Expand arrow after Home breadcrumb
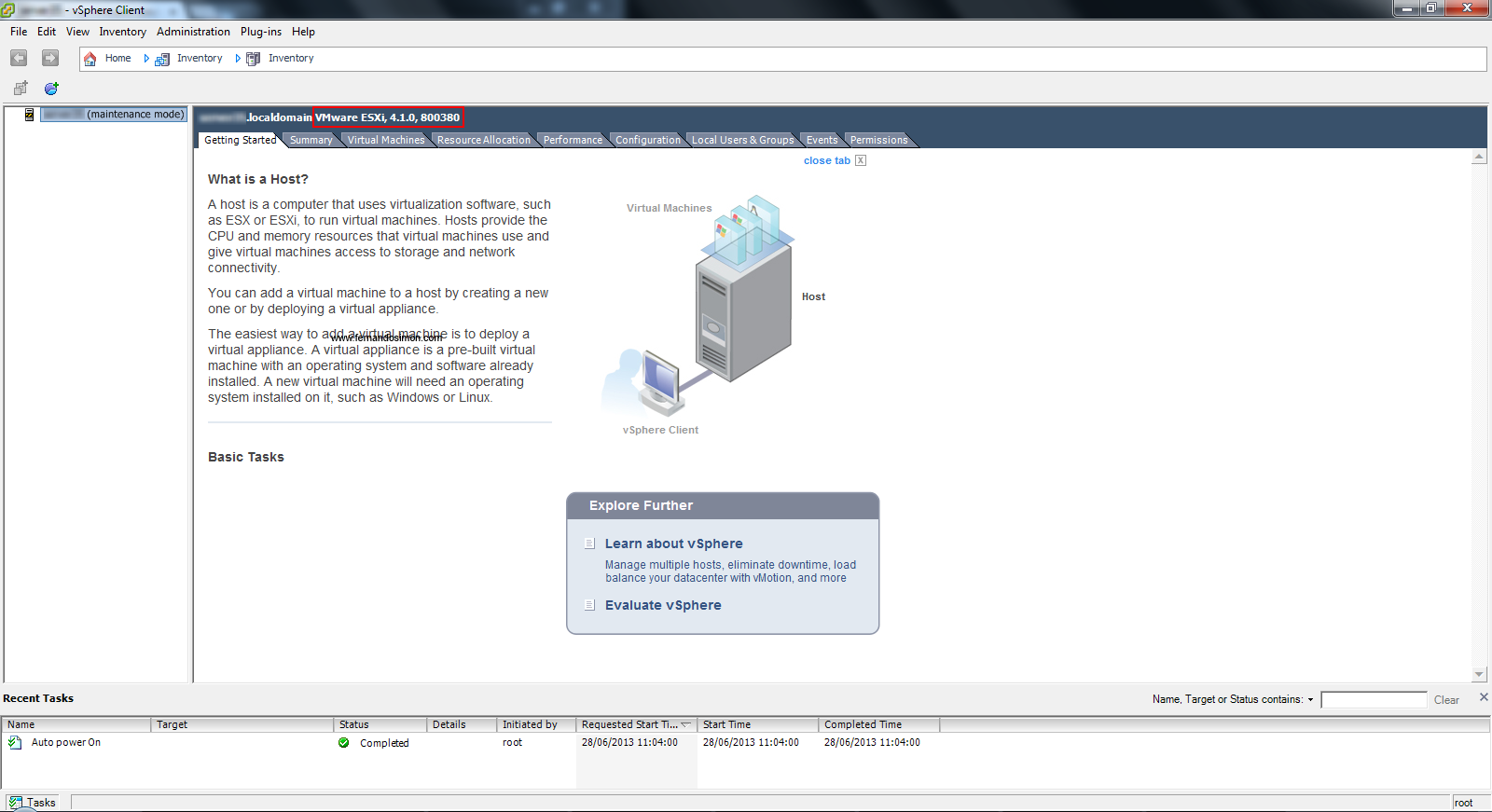1492x812 pixels. click(146, 59)
